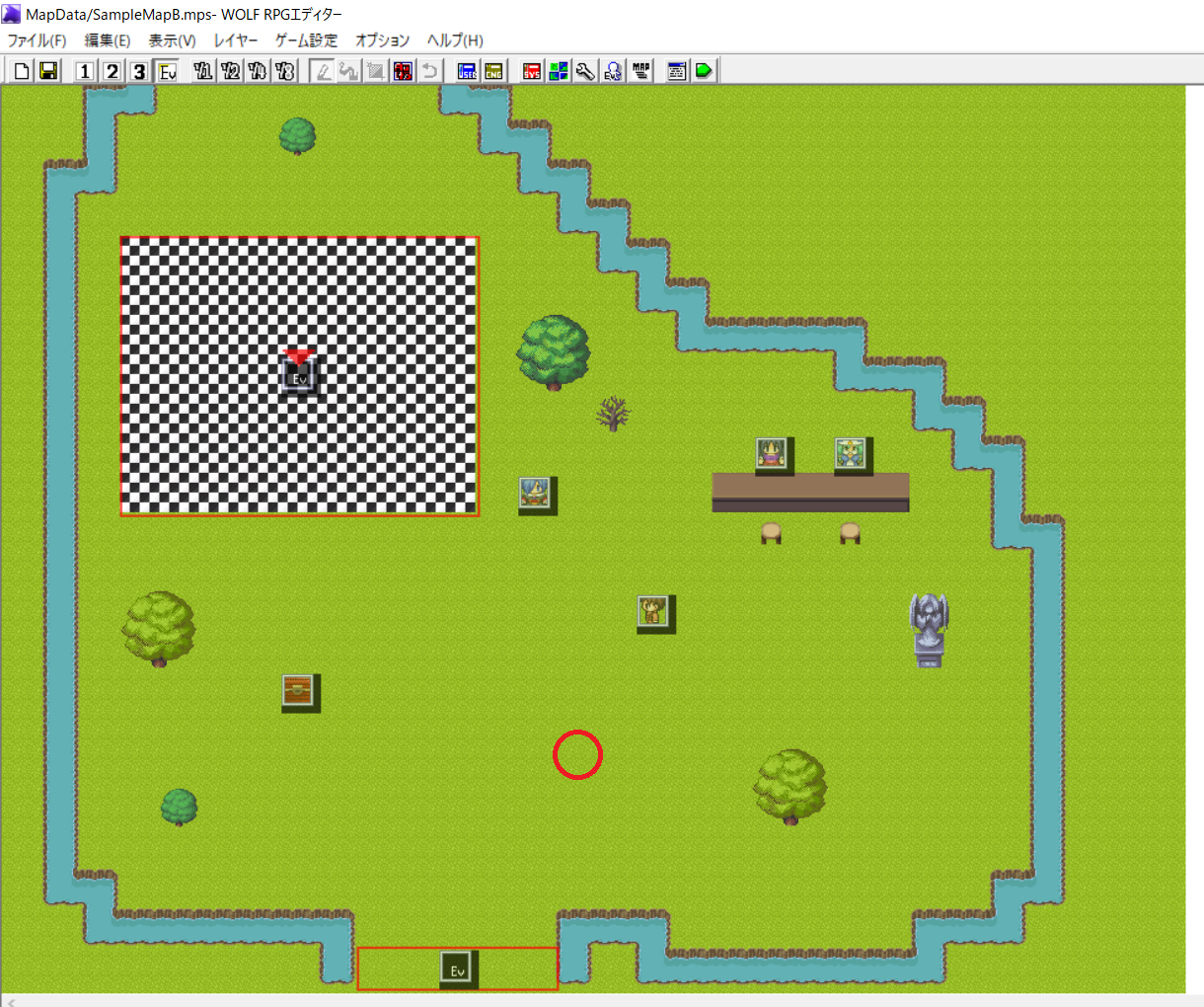Open the MAP selection icon

click(x=640, y=71)
